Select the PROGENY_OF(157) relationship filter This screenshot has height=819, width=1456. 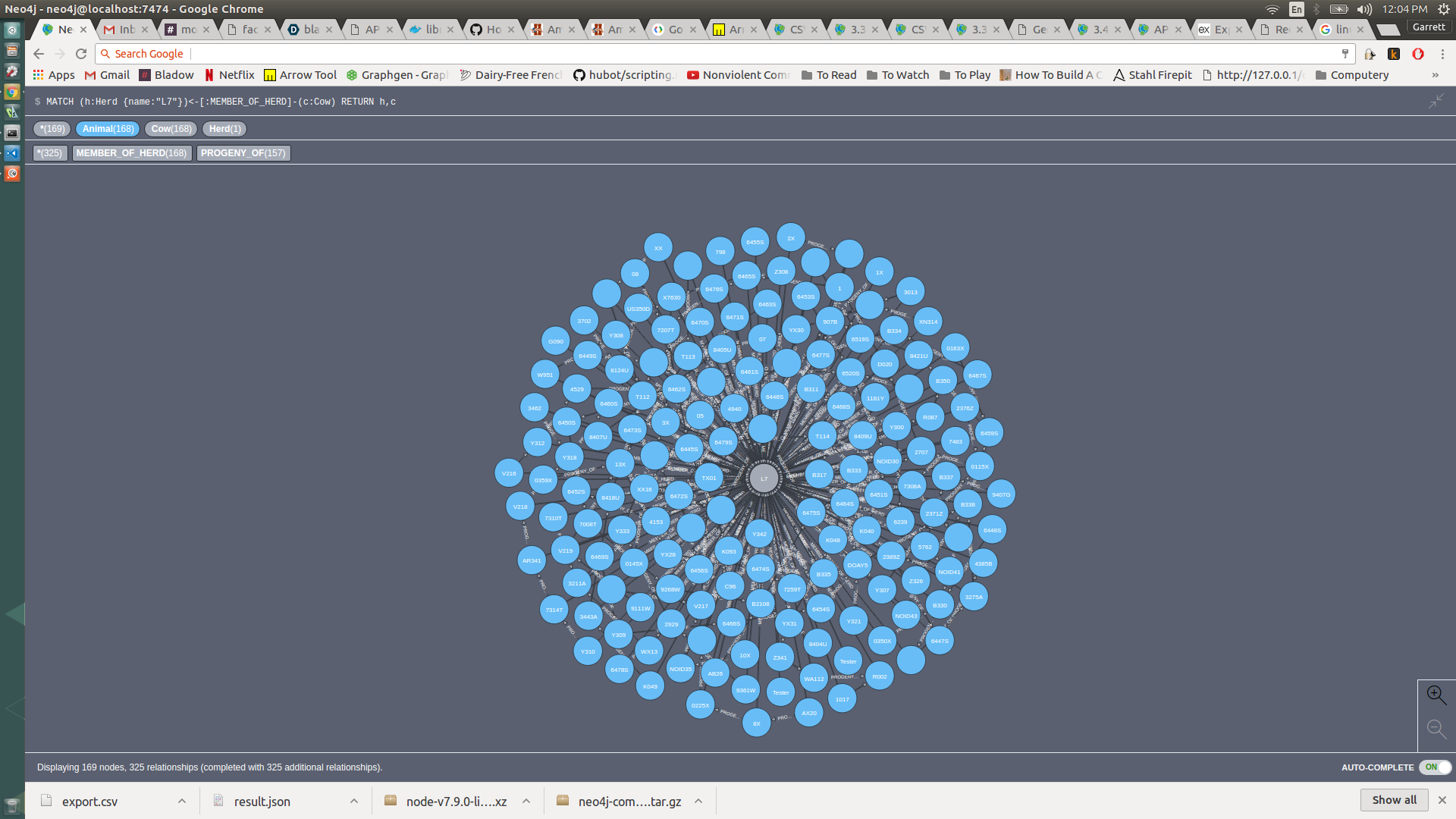[243, 153]
